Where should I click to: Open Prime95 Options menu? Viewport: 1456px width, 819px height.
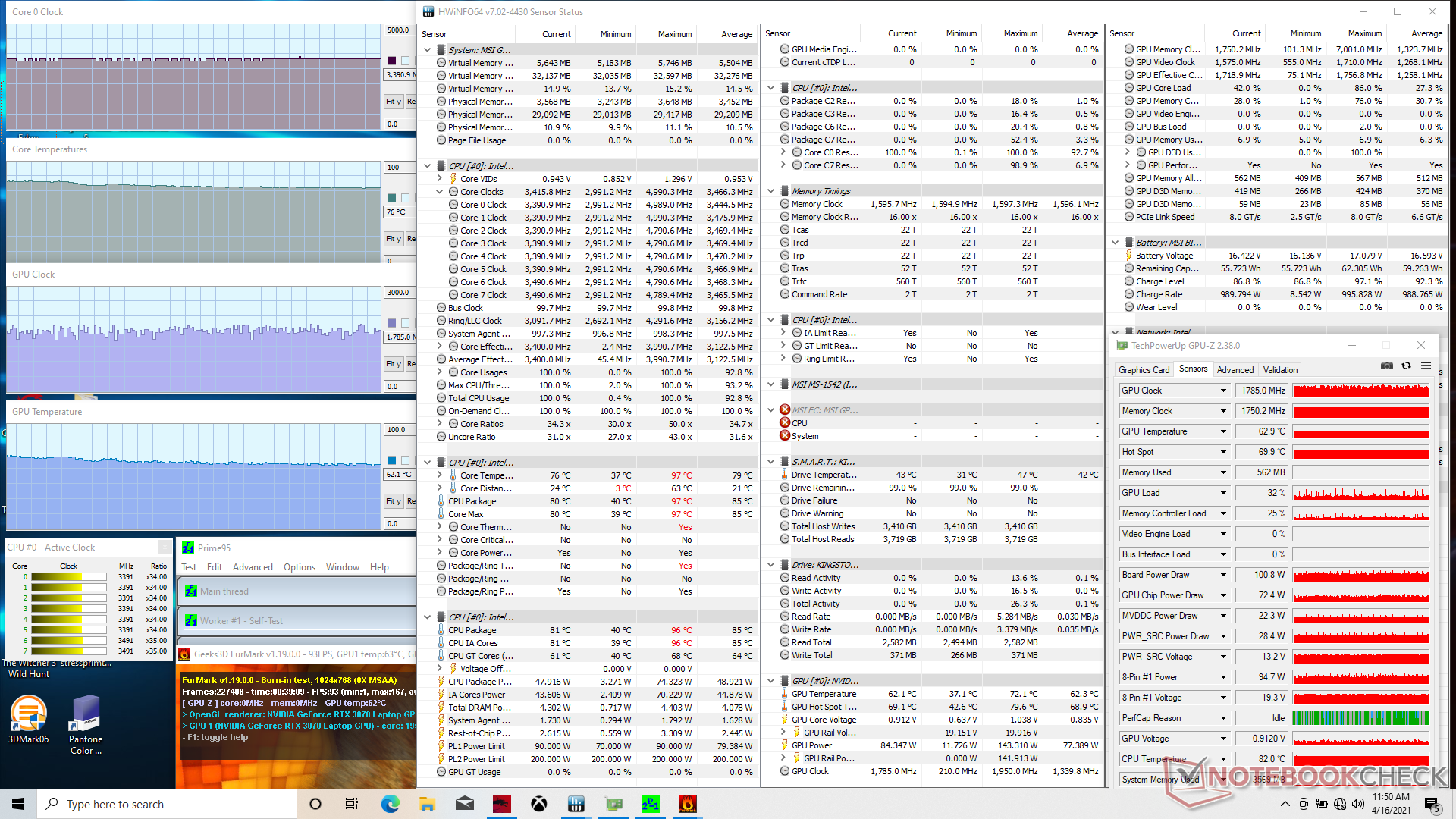pyautogui.click(x=299, y=567)
